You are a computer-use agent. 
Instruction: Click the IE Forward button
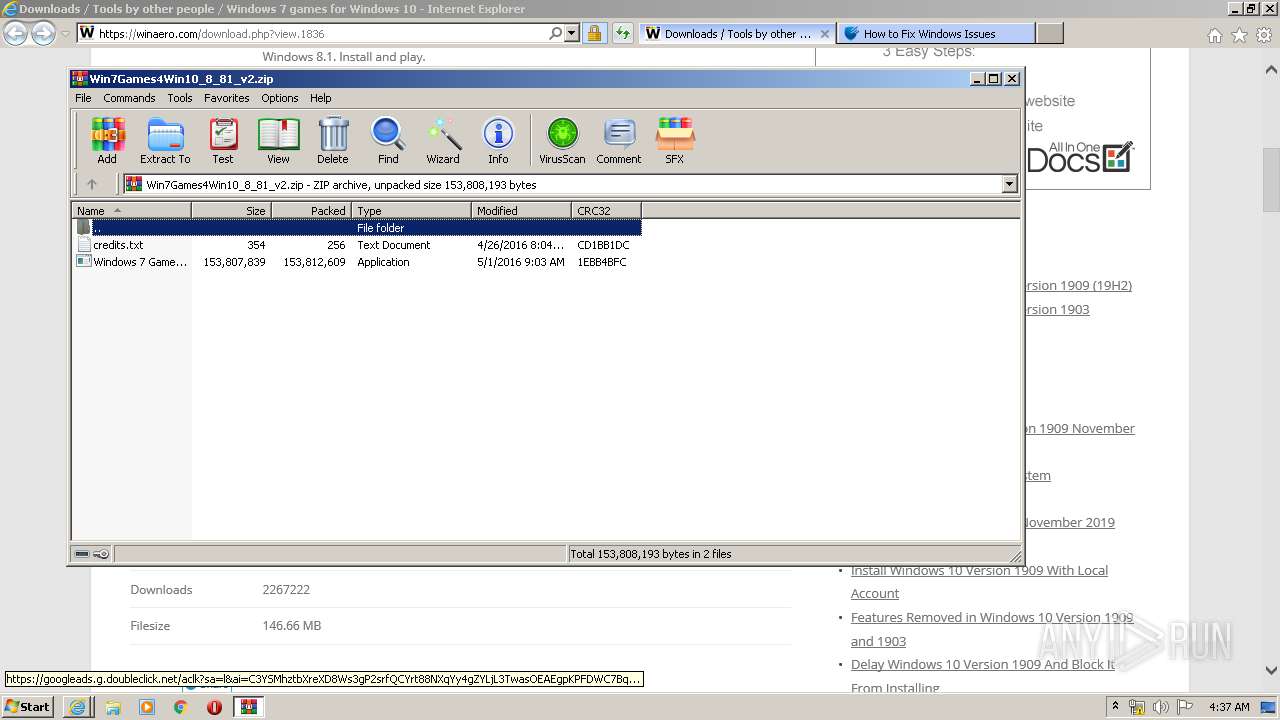point(43,33)
